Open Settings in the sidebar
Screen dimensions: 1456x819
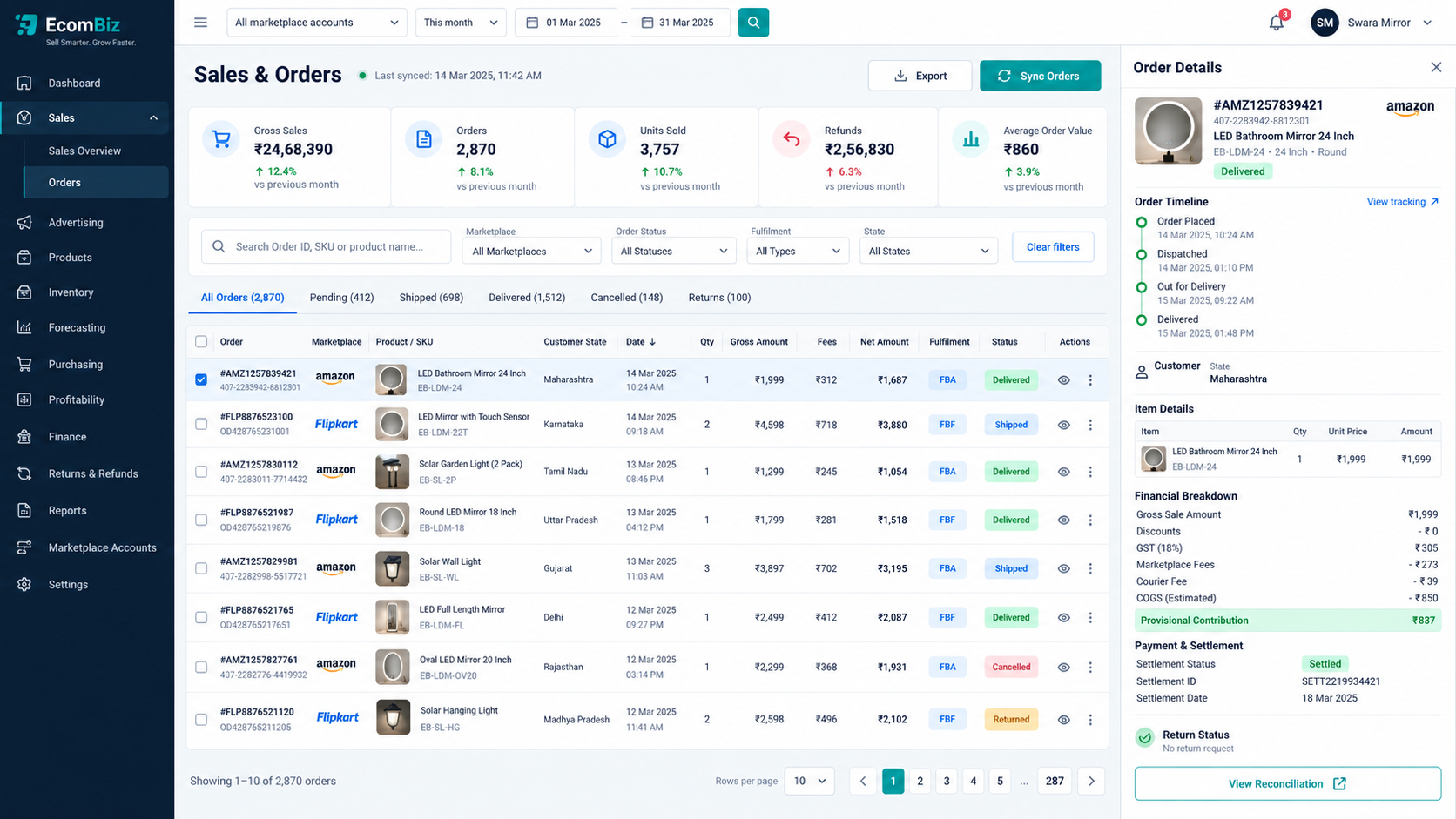pos(87,584)
